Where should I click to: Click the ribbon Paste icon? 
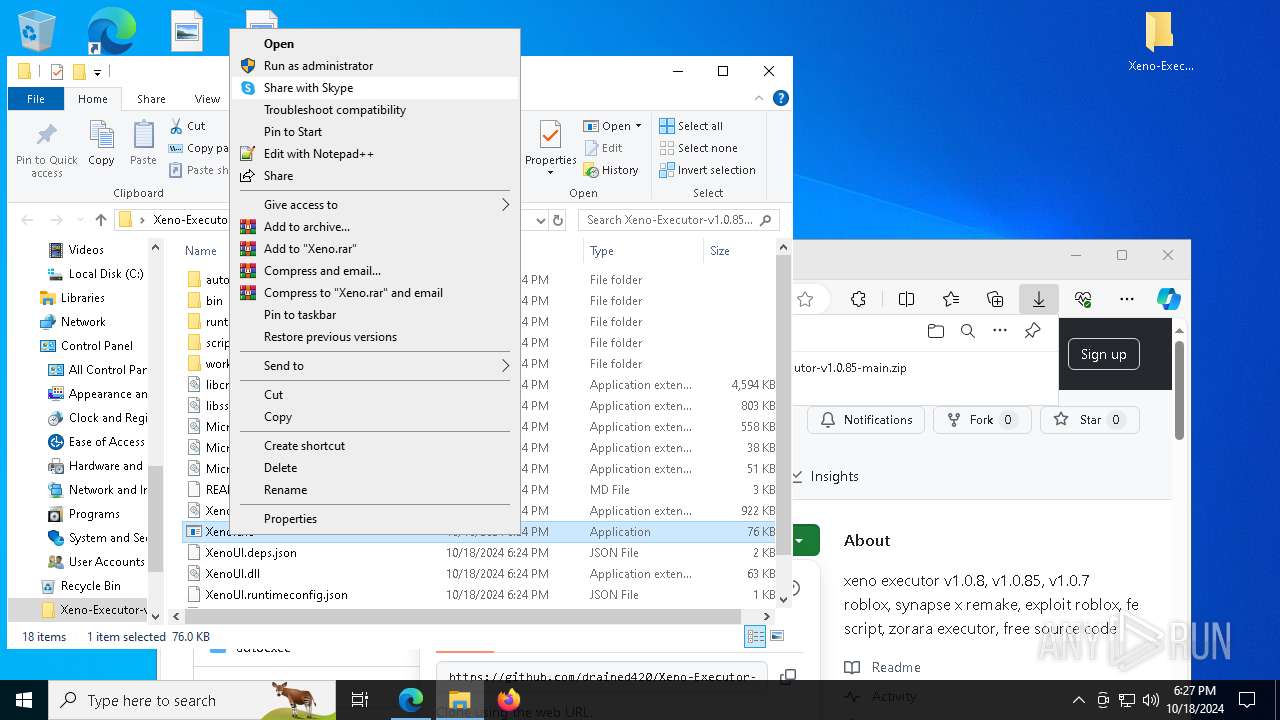[x=143, y=143]
